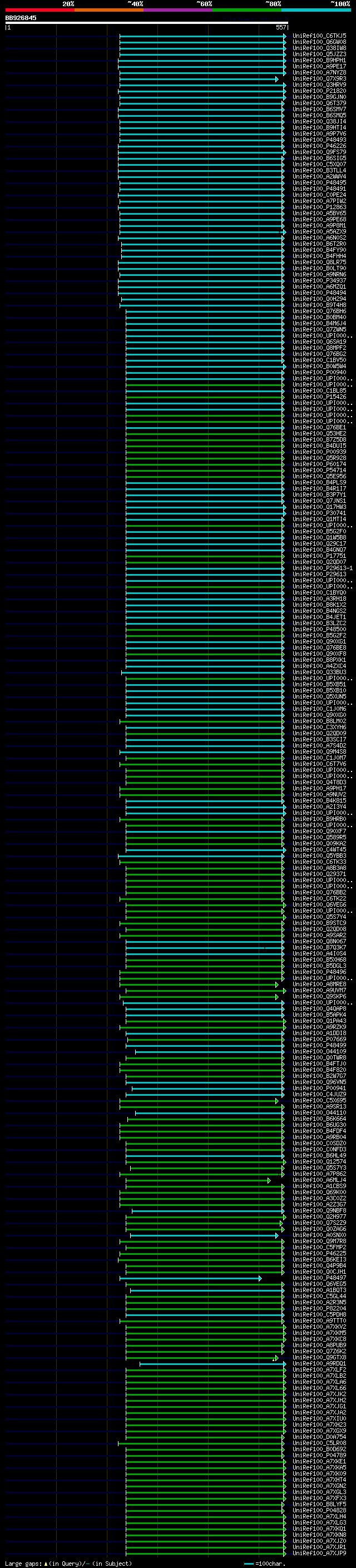This screenshot has height=1568, width=356.
Task: Open hit UniRef100_Q38IW8
Action: [319, 48]
